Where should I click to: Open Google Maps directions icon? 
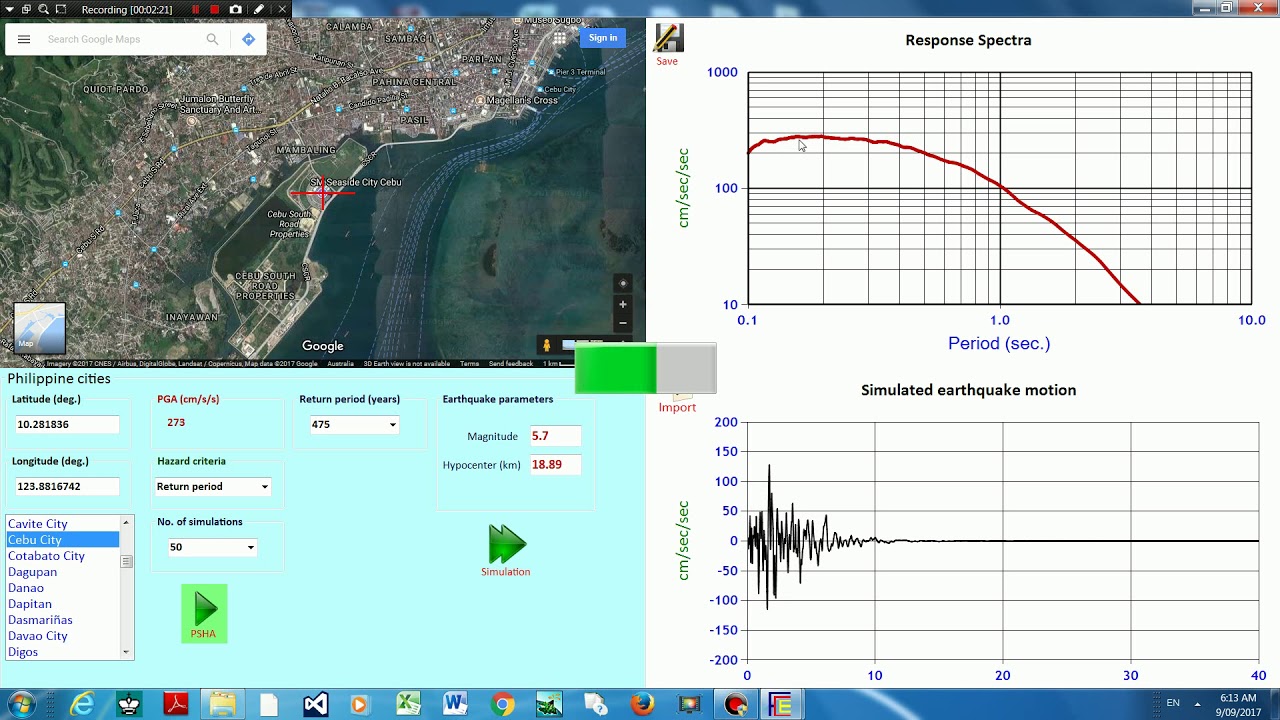[248, 39]
